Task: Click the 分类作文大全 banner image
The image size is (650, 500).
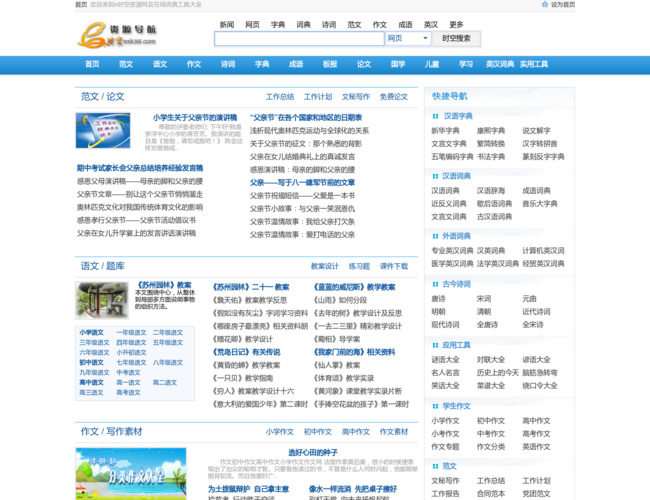Action: 131,473
